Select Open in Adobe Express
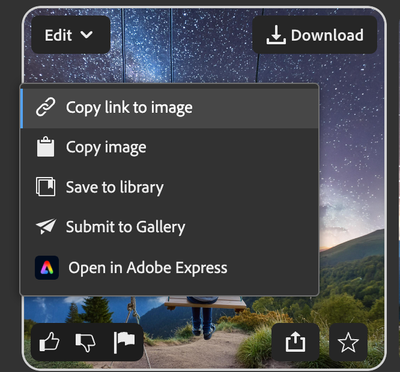Screen dimensions: 400x372 (x=170, y=268)
